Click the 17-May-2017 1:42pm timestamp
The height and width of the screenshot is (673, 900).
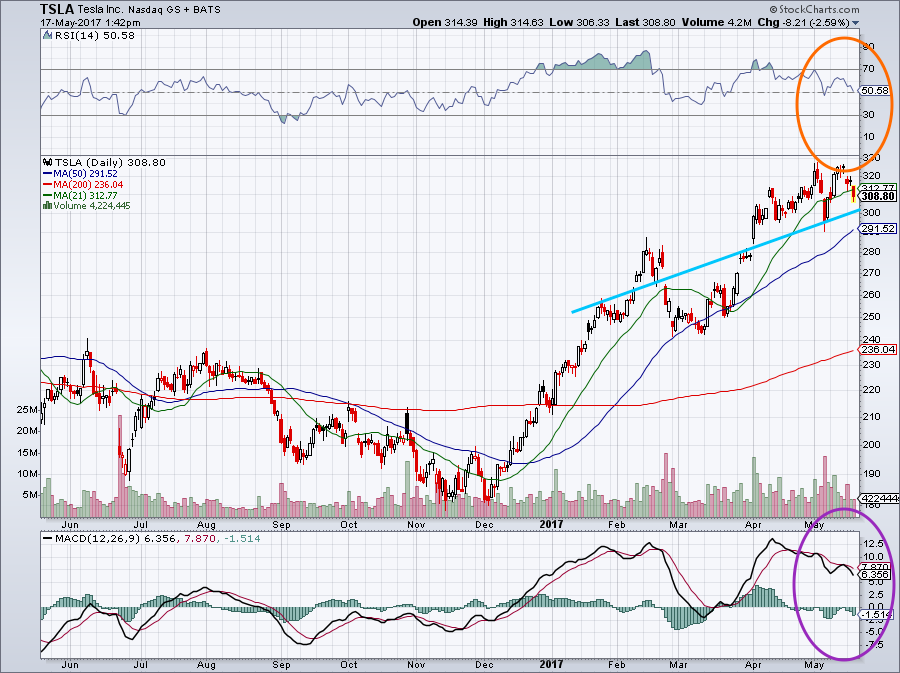click(90, 23)
